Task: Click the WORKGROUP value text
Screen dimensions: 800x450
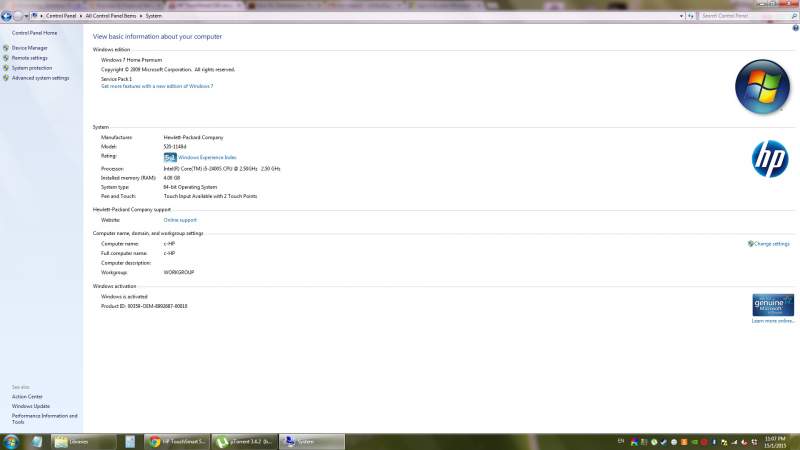Action: (179, 272)
